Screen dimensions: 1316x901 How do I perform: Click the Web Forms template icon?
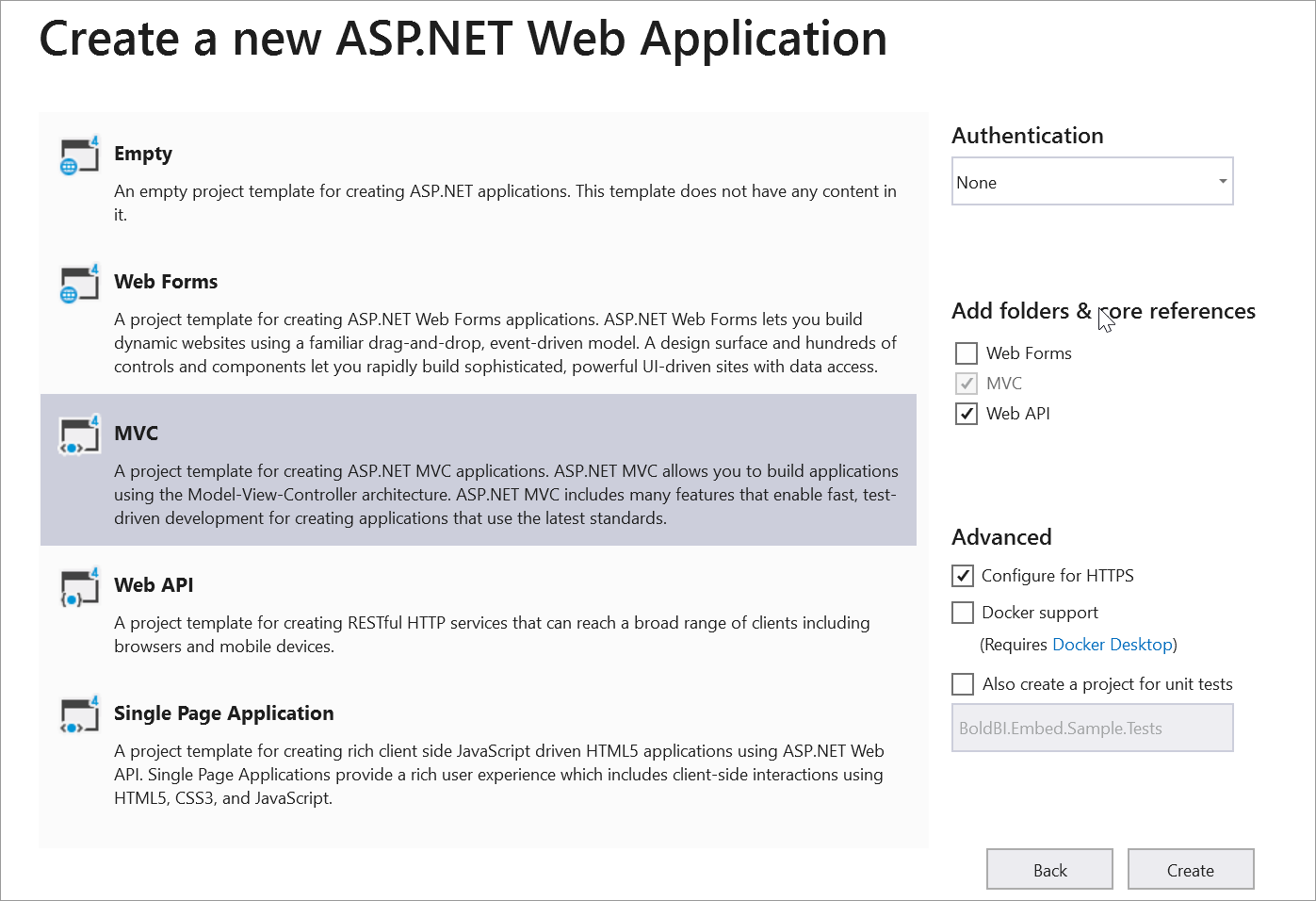(79, 285)
